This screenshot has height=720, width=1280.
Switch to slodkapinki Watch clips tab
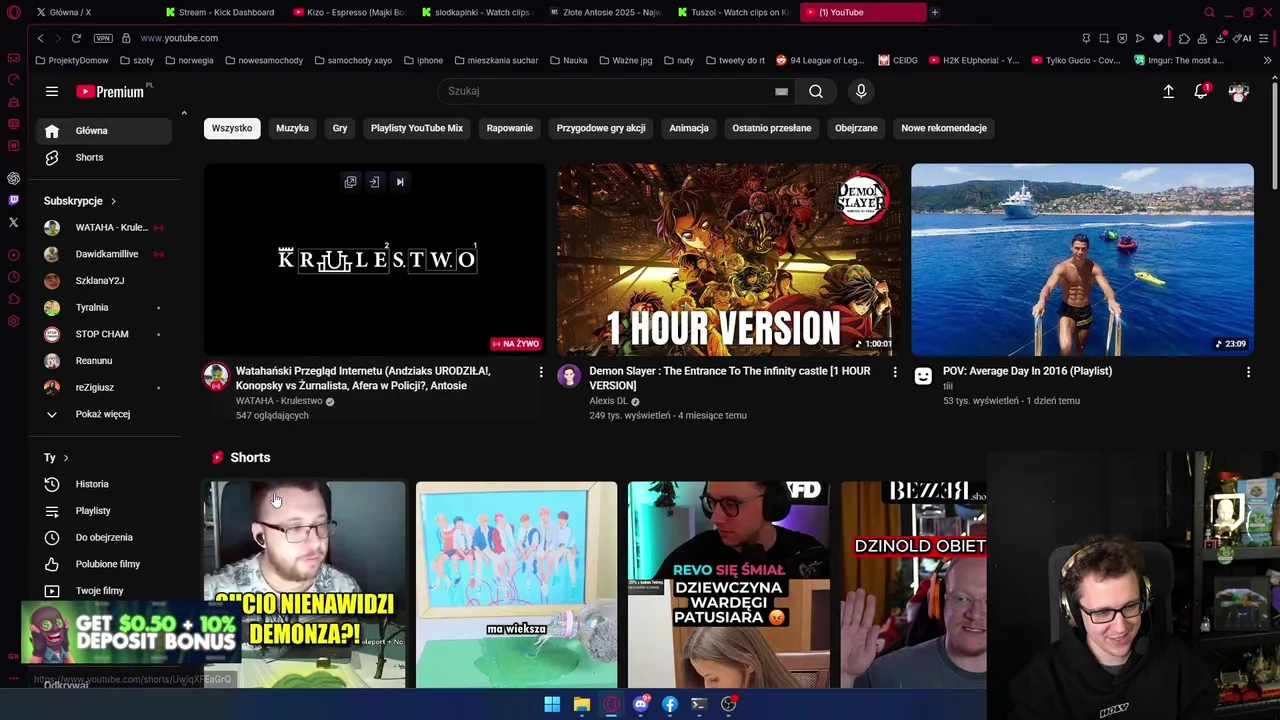pos(476,12)
